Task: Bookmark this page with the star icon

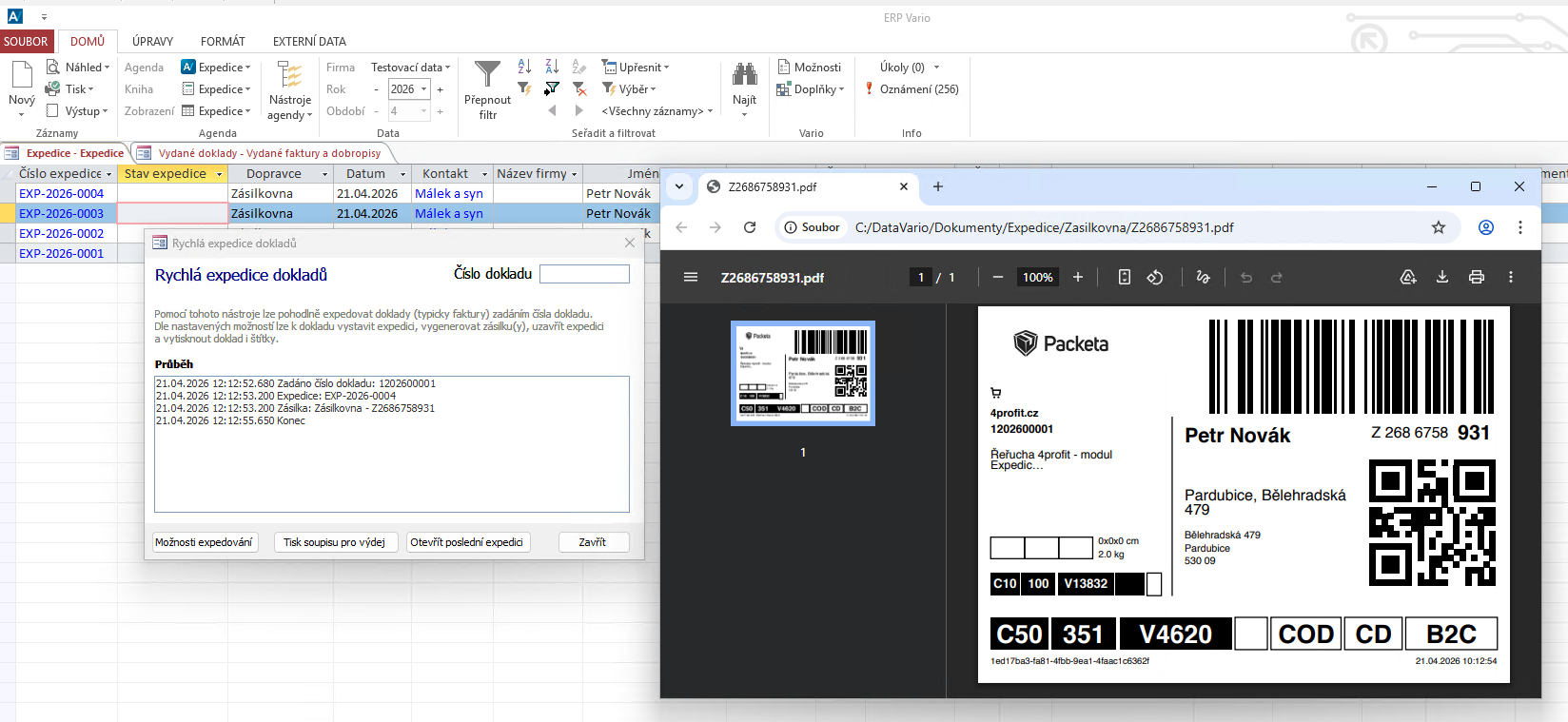Action: click(1438, 227)
